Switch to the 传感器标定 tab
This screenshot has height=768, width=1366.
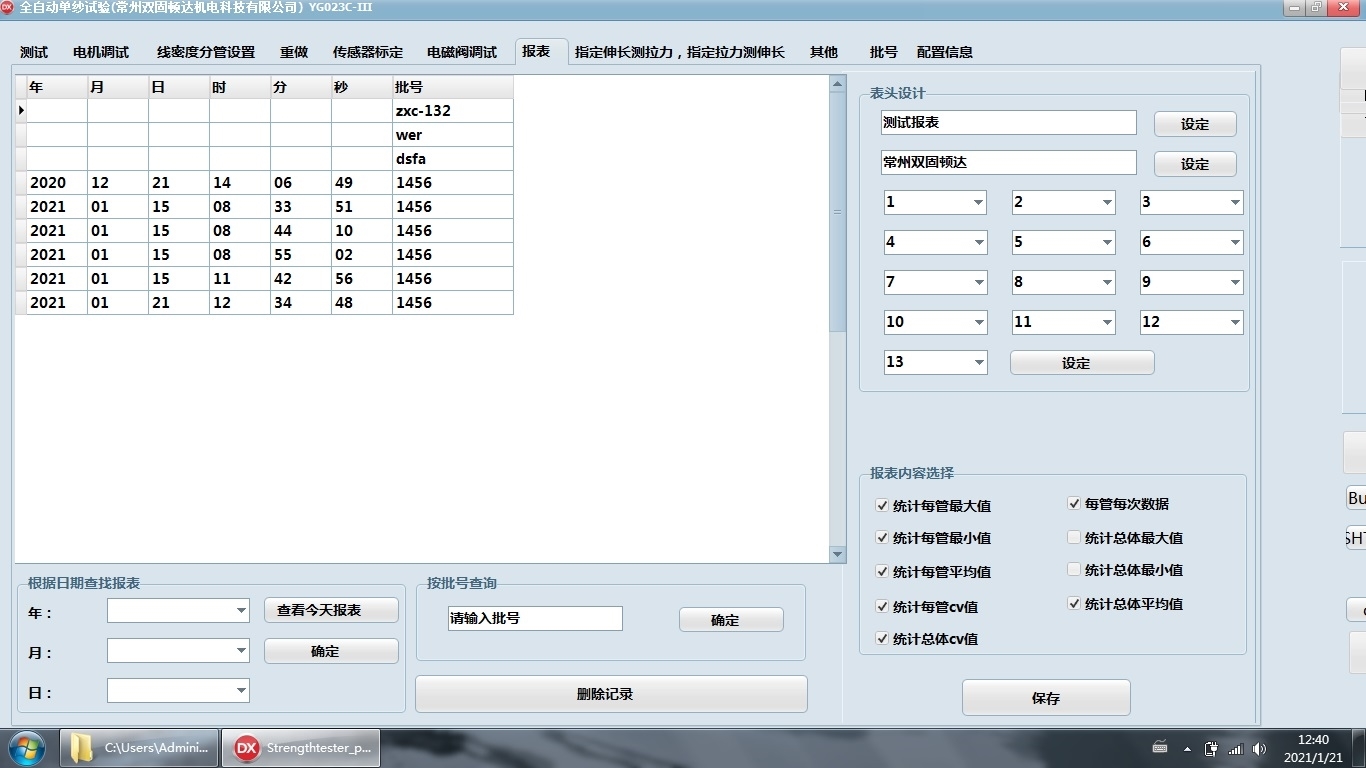[x=367, y=52]
